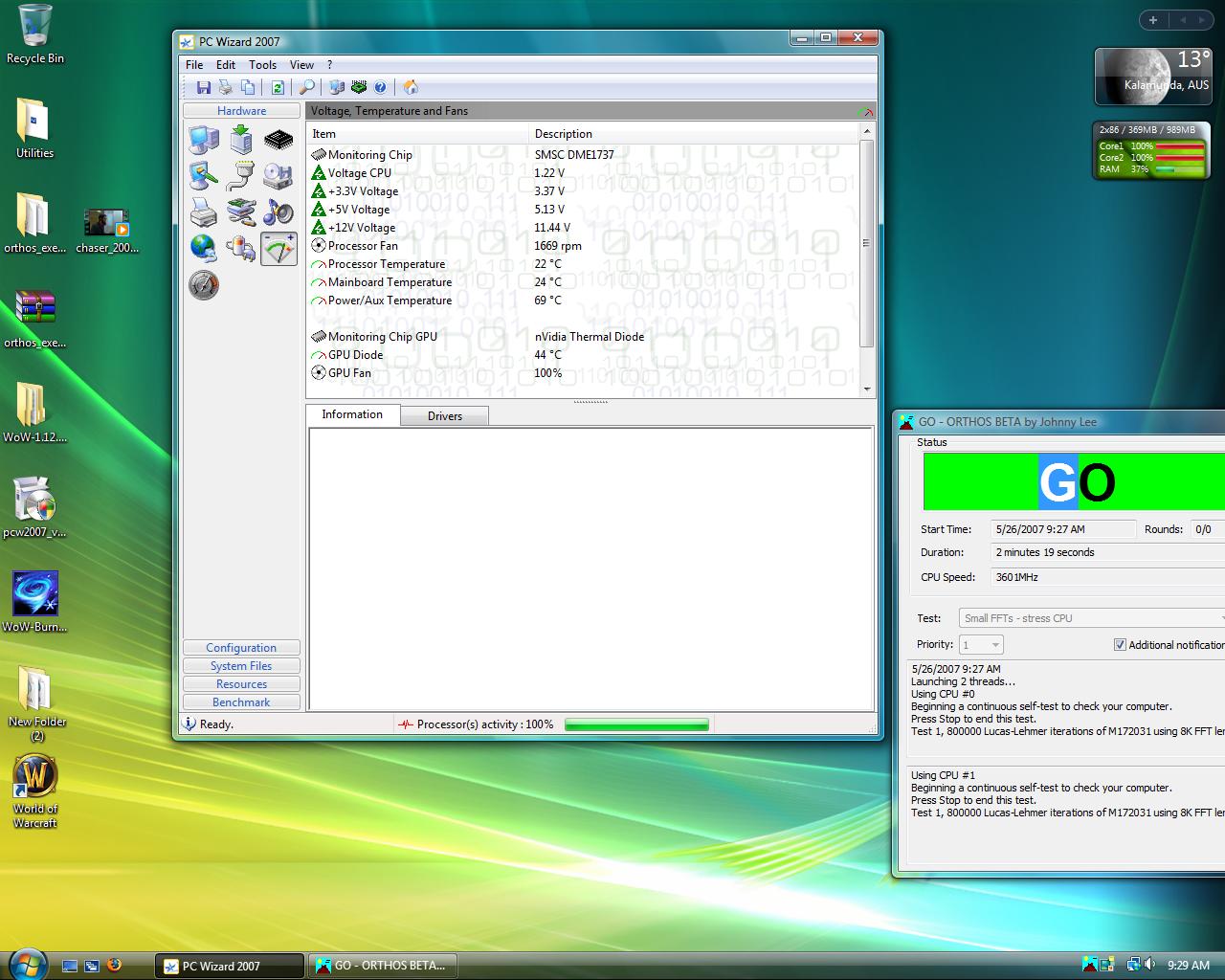The width and height of the screenshot is (1225, 980).
Task: Click the computer toolbar icon beside the green chip
Action: pos(337,87)
